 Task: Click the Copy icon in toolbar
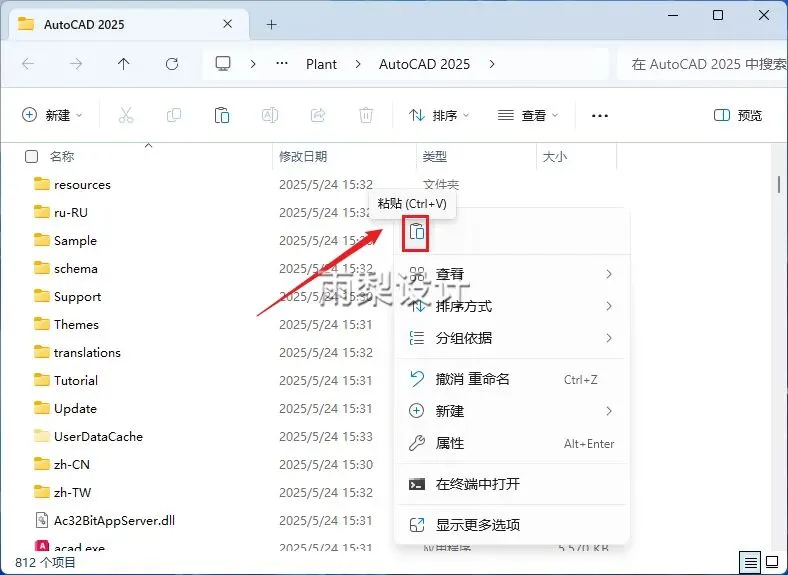pos(173,116)
